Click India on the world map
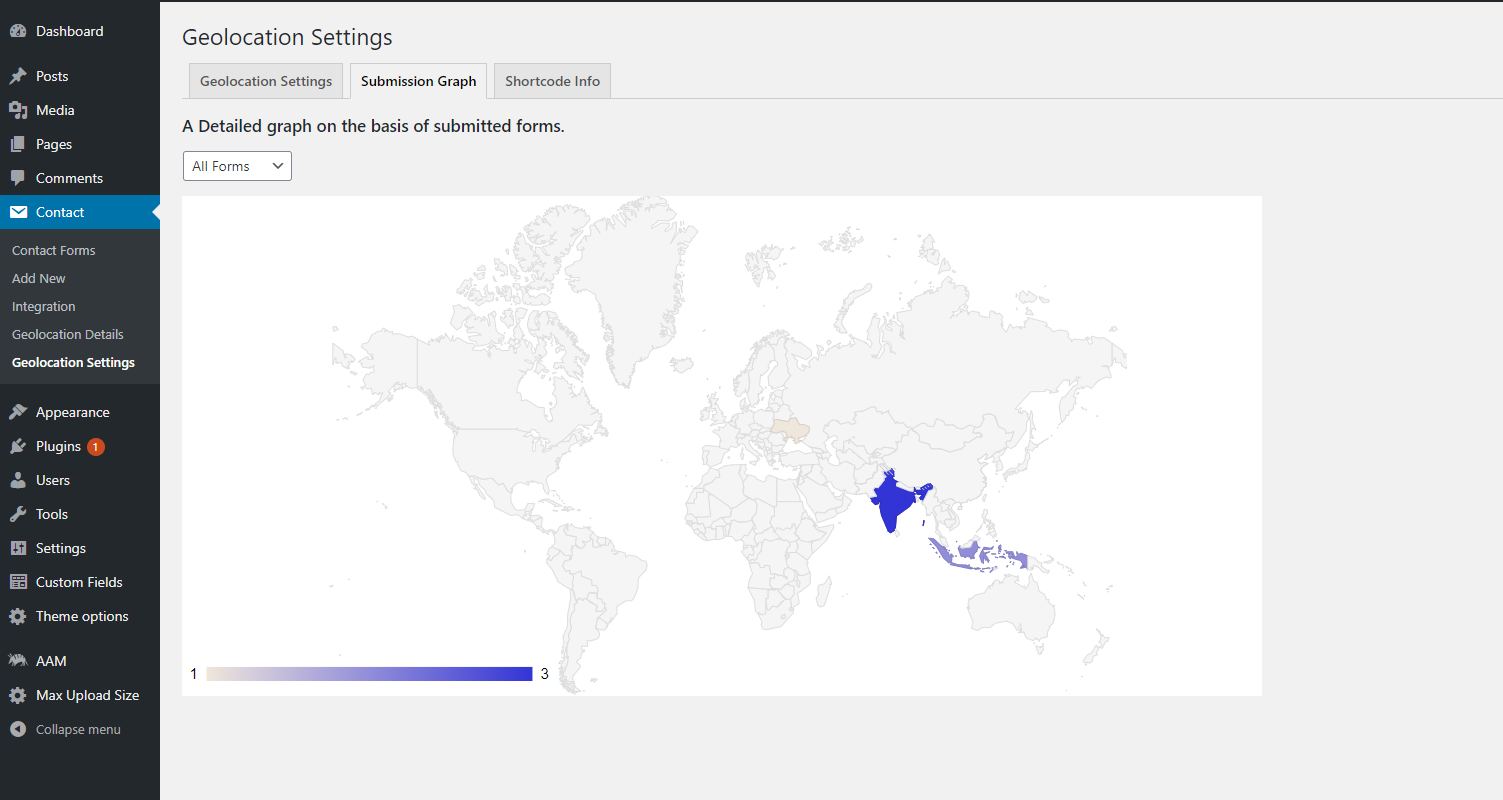Image resolution: width=1503 pixels, height=800 pixels. [x=892, y=502]
